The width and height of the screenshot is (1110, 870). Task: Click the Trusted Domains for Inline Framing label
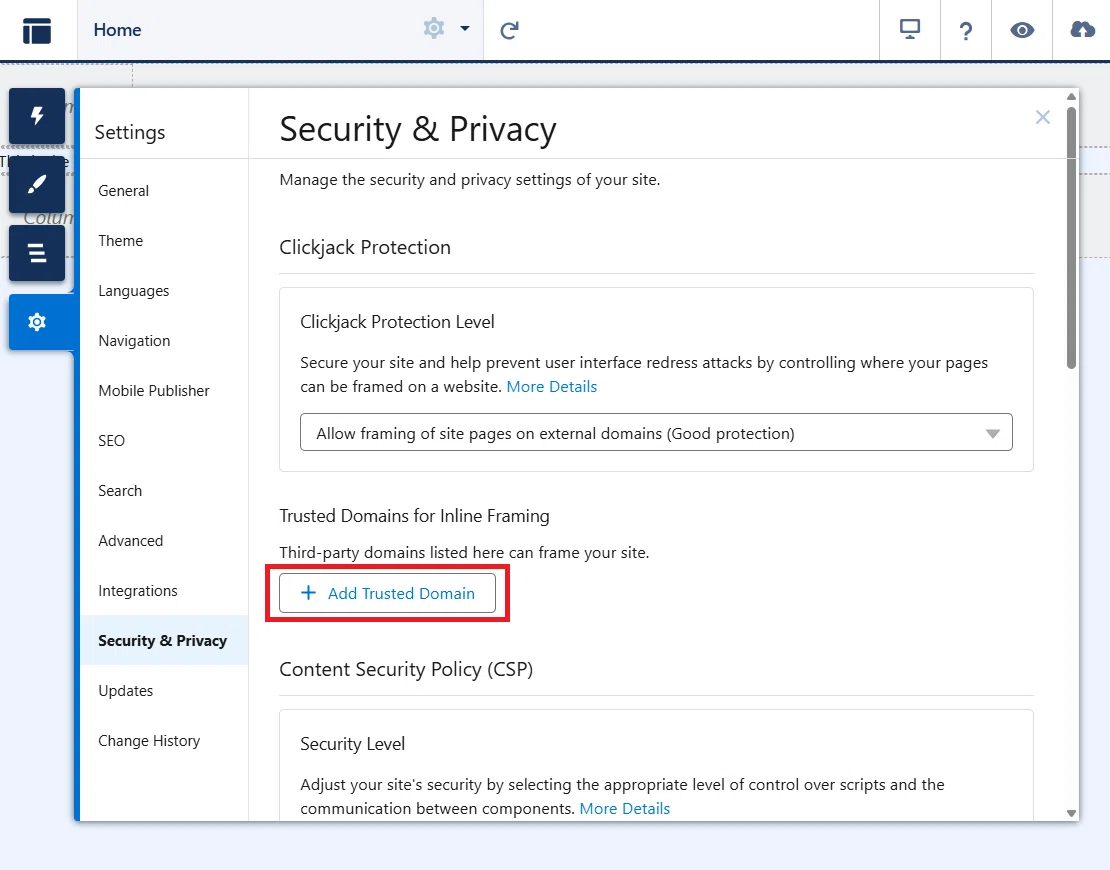tap(414, 515)
